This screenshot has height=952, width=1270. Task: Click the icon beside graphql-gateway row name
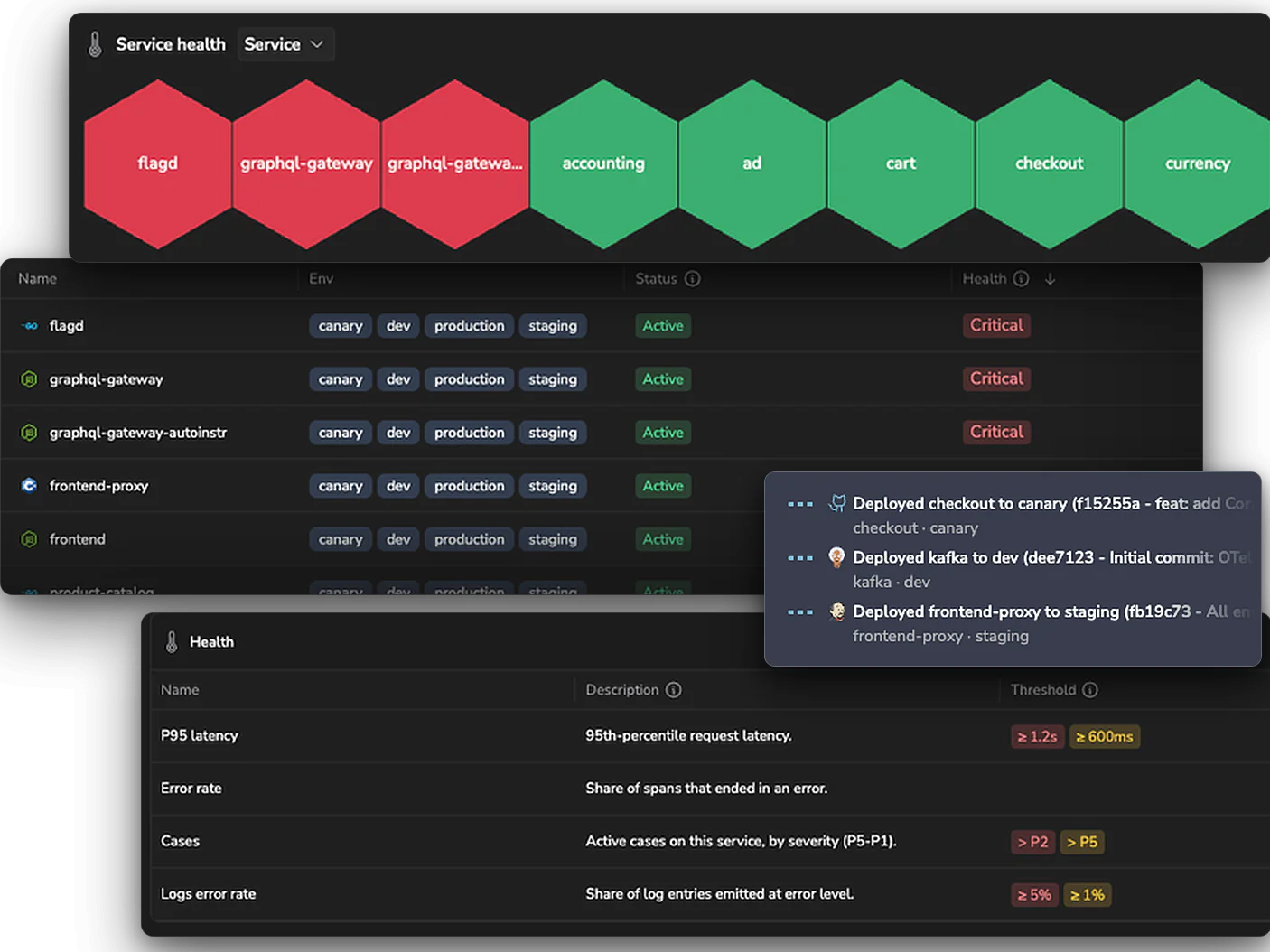pos(30,379)
